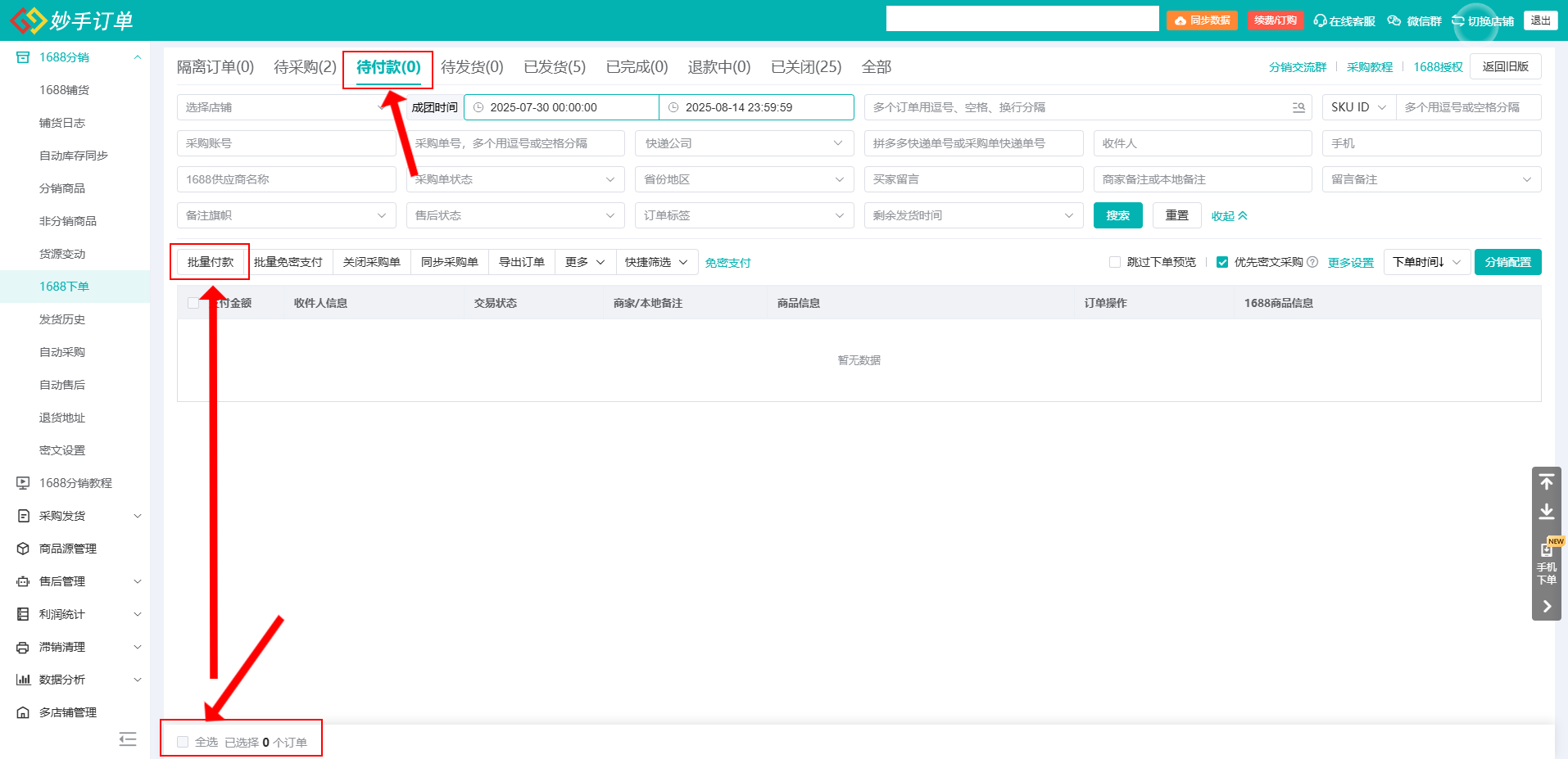Focus the 1688供应商名称 input field

point(287,179)
